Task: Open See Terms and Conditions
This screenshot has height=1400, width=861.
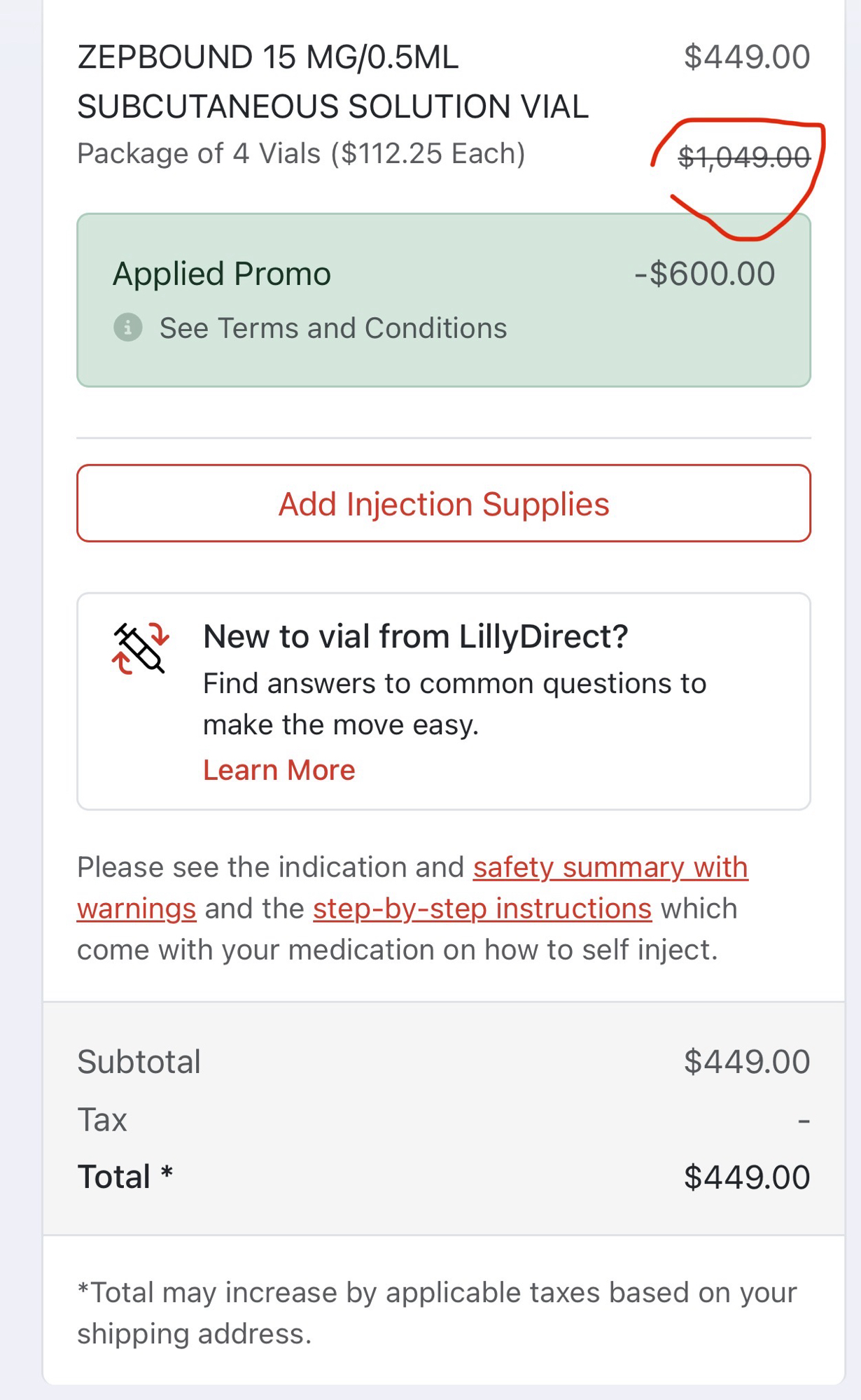Action: point(332,328)
